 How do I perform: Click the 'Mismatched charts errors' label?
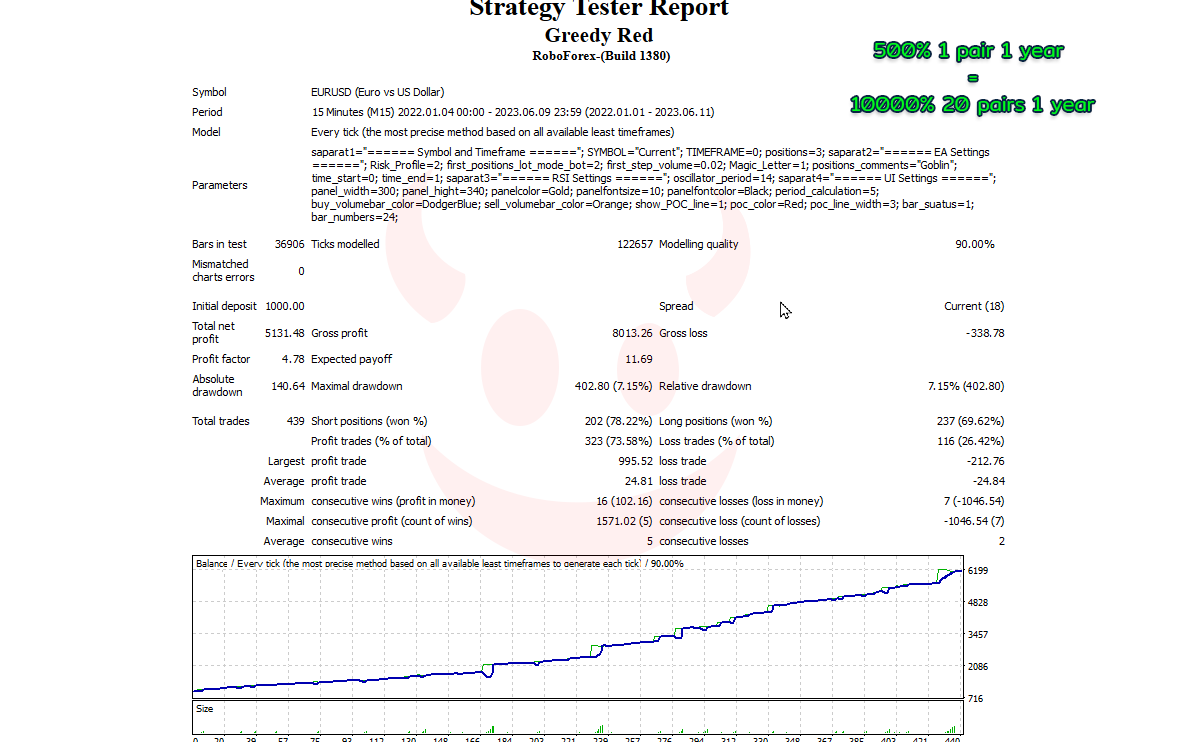pyautogui.click(x=223, y=271)
